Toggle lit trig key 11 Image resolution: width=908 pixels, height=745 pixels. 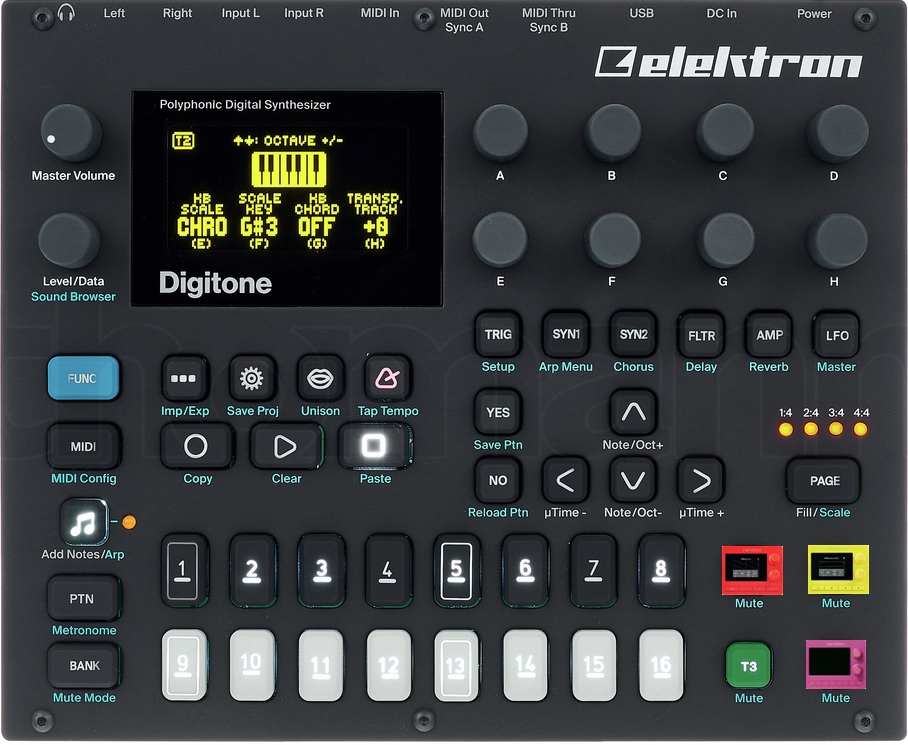pos(320,665)
